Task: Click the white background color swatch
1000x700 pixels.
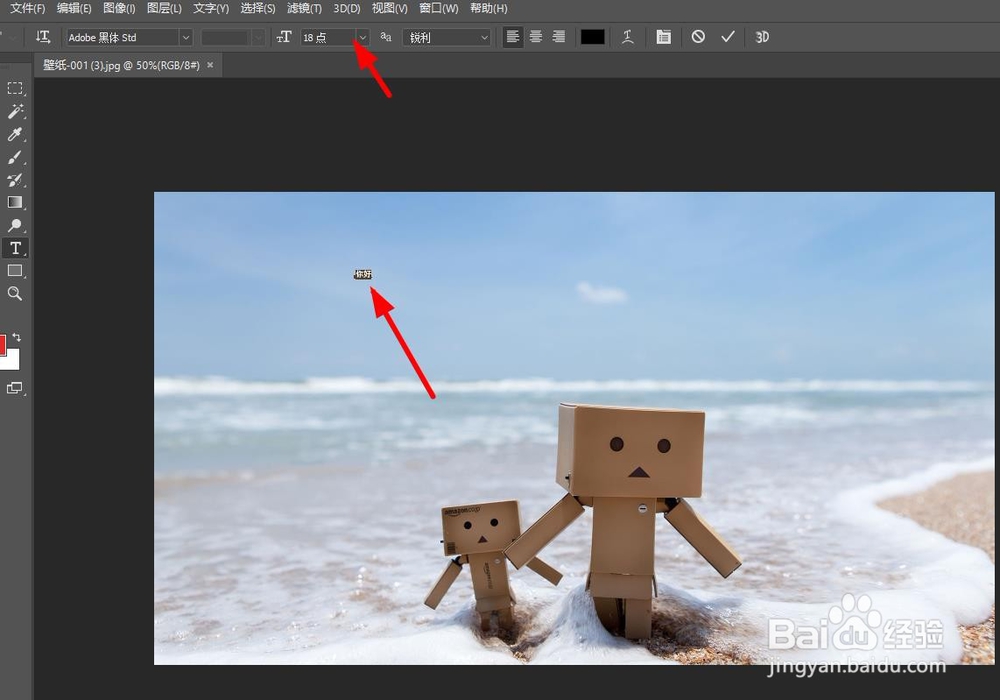Action: [12, 361]
